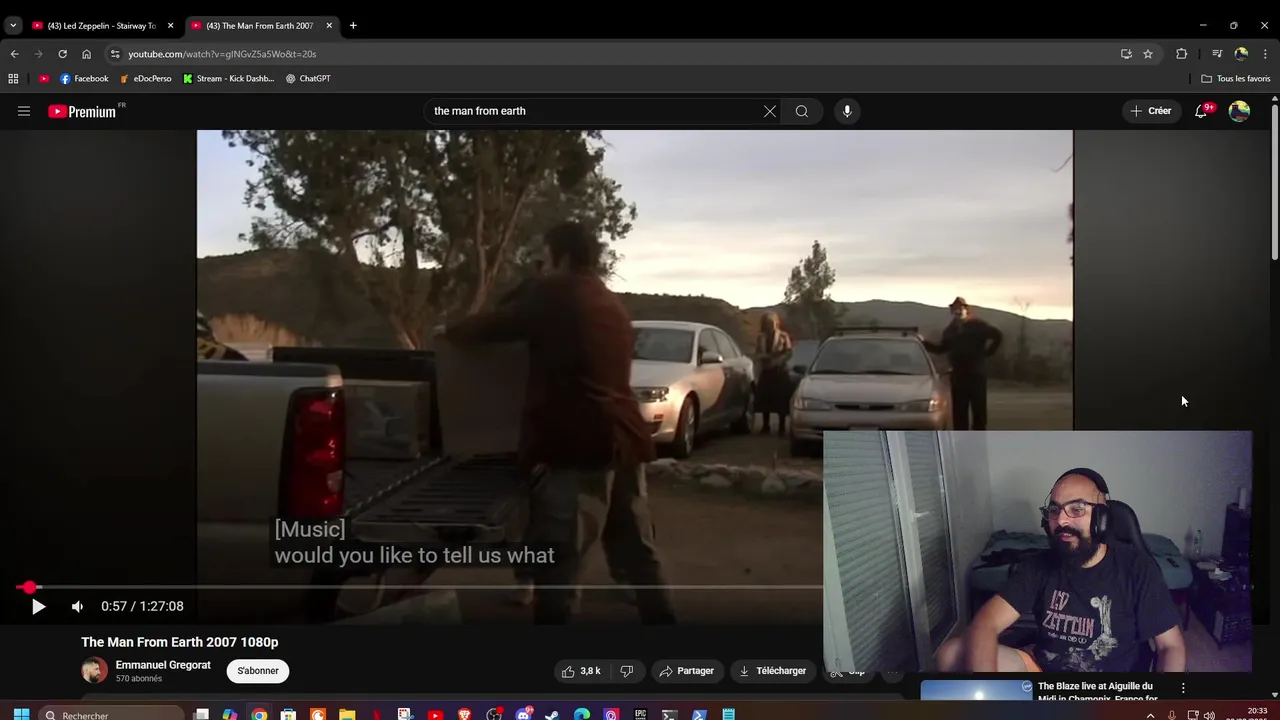The image size is (1280, 720).
Task: Like the video with 3,8 k likes
Action: point(581,671)
